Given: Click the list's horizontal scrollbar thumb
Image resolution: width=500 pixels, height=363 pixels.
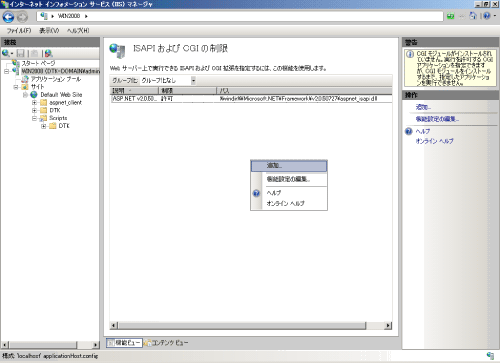Looking at the screenshot, I should point(242,325).
